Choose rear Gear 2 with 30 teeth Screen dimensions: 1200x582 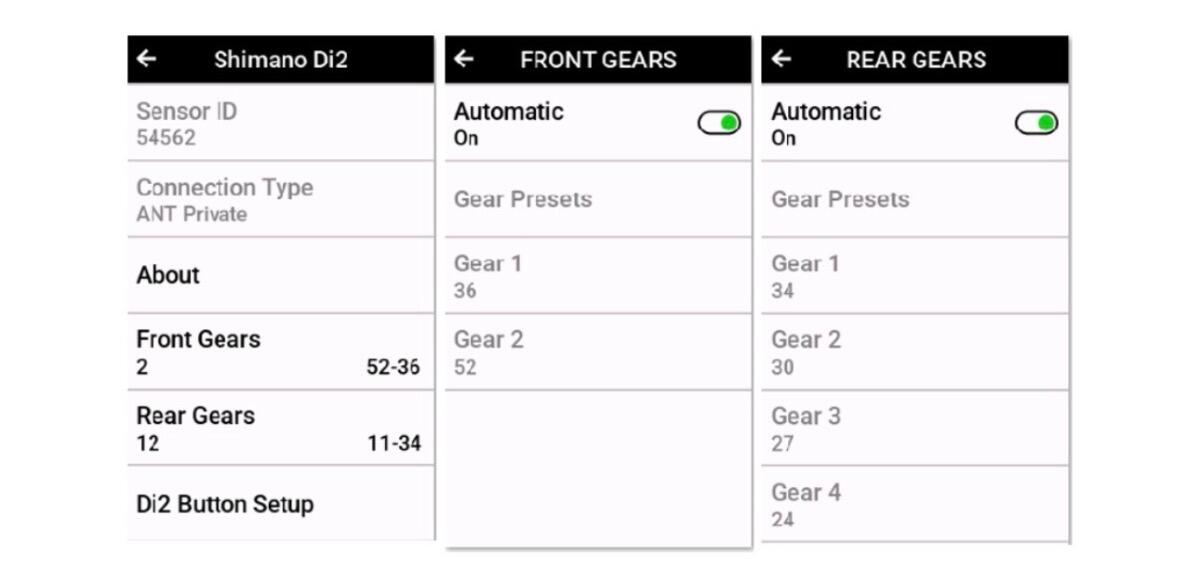914,352
